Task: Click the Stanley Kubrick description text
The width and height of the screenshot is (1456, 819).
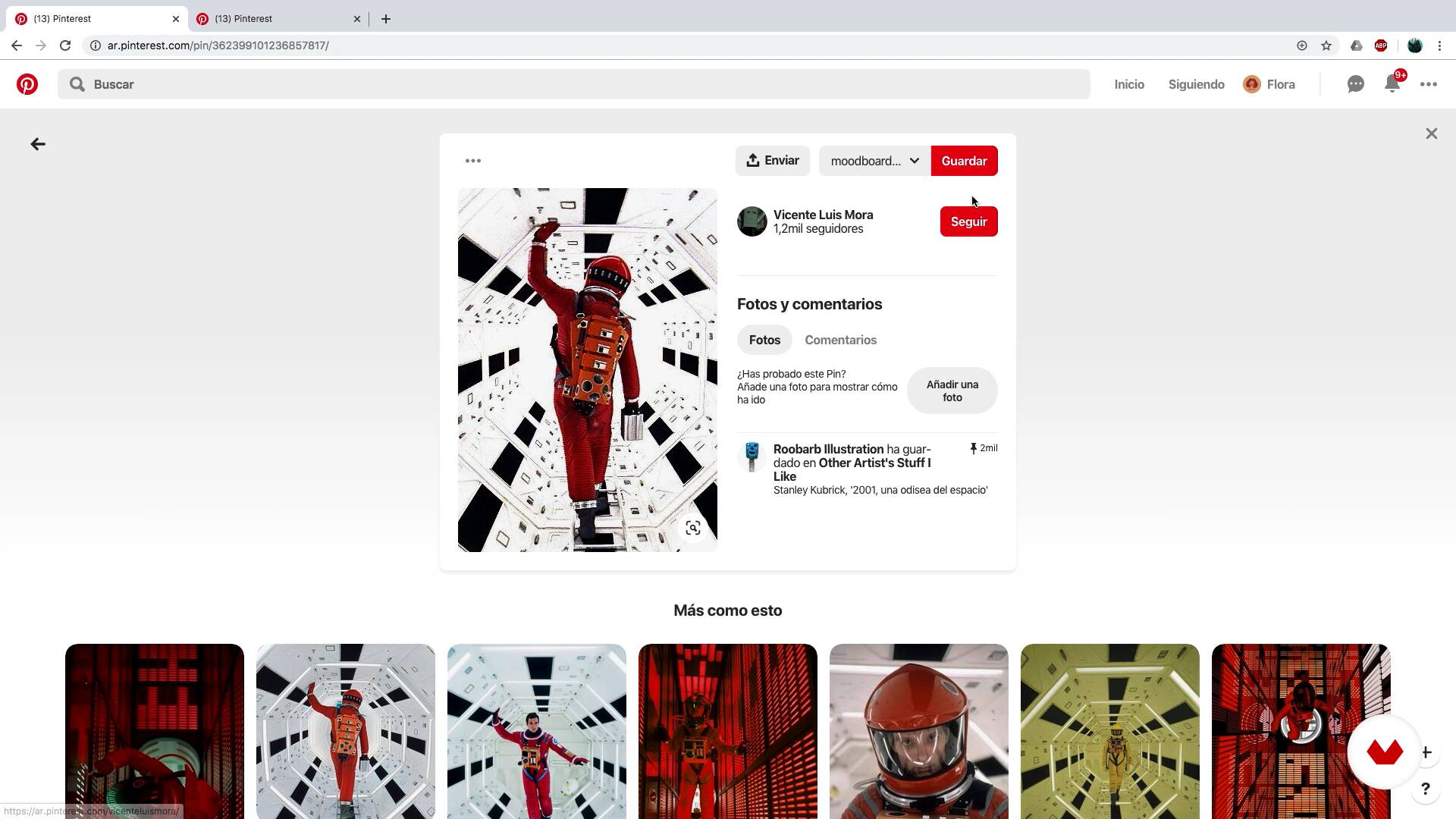Action: click(x=880, y=490)
